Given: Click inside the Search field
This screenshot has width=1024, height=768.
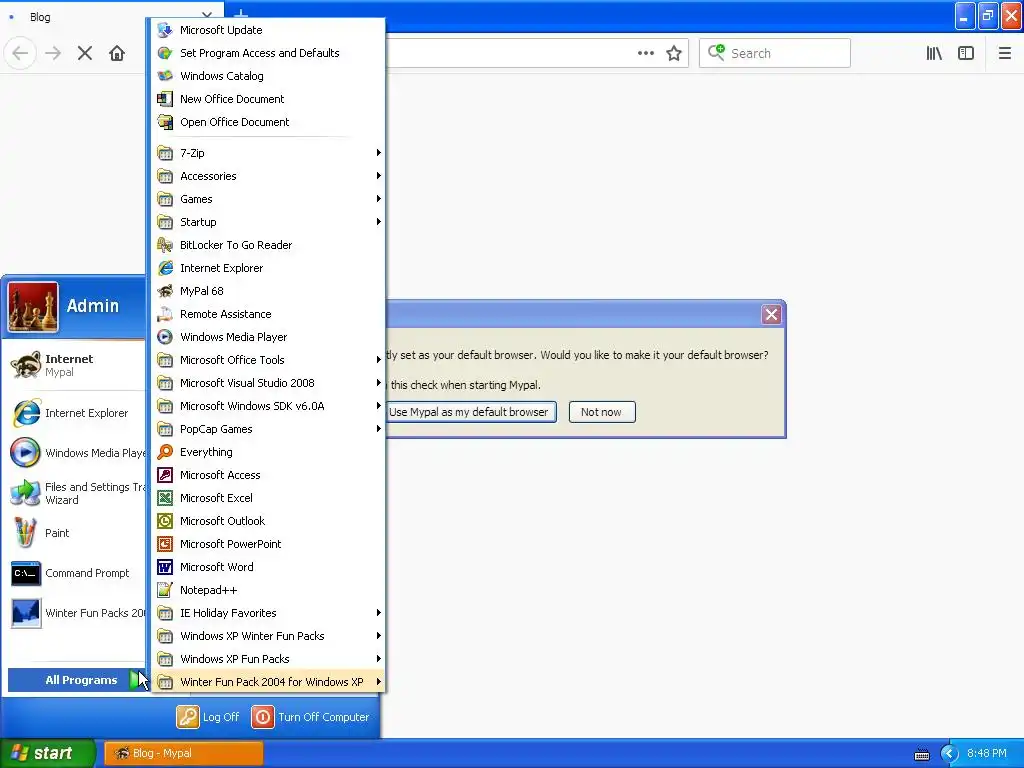Looking at the screenshot, I should [x=775, y=54].
